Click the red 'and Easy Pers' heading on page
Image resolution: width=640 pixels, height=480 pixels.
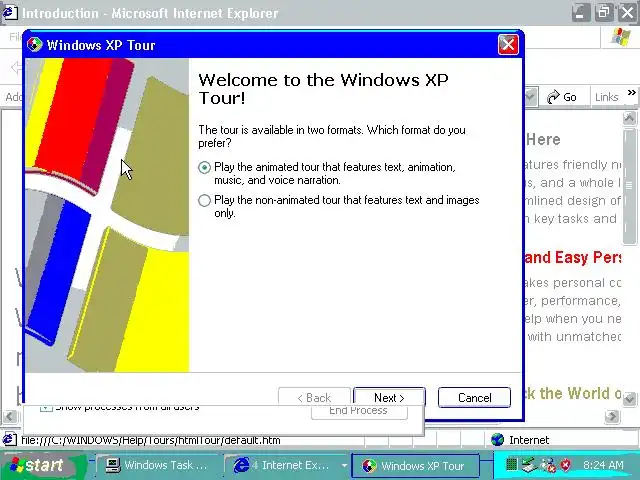573,258
